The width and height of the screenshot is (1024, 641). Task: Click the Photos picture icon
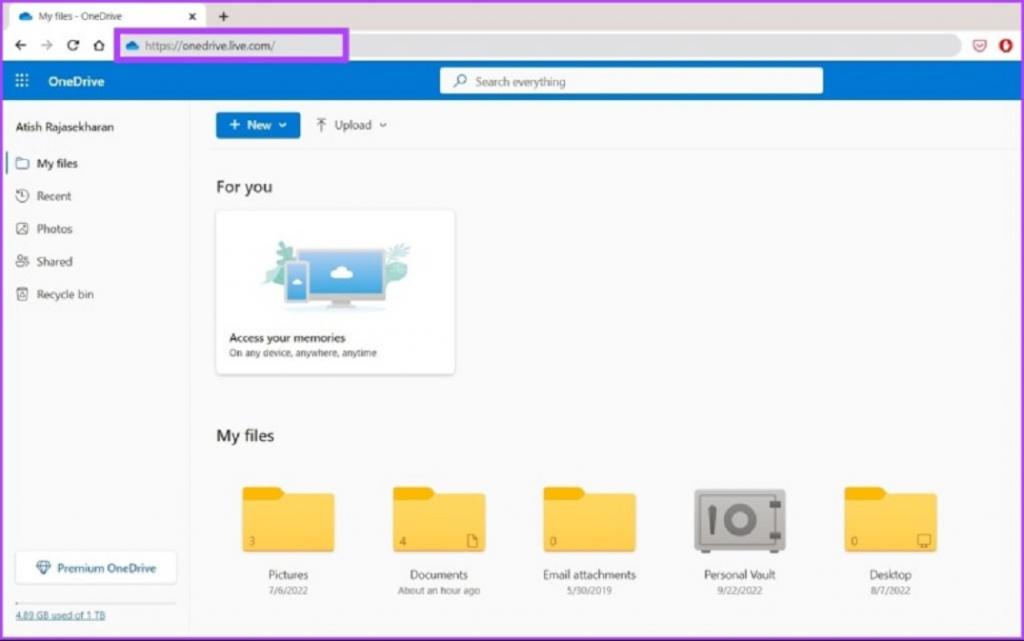tap(22, 228)
